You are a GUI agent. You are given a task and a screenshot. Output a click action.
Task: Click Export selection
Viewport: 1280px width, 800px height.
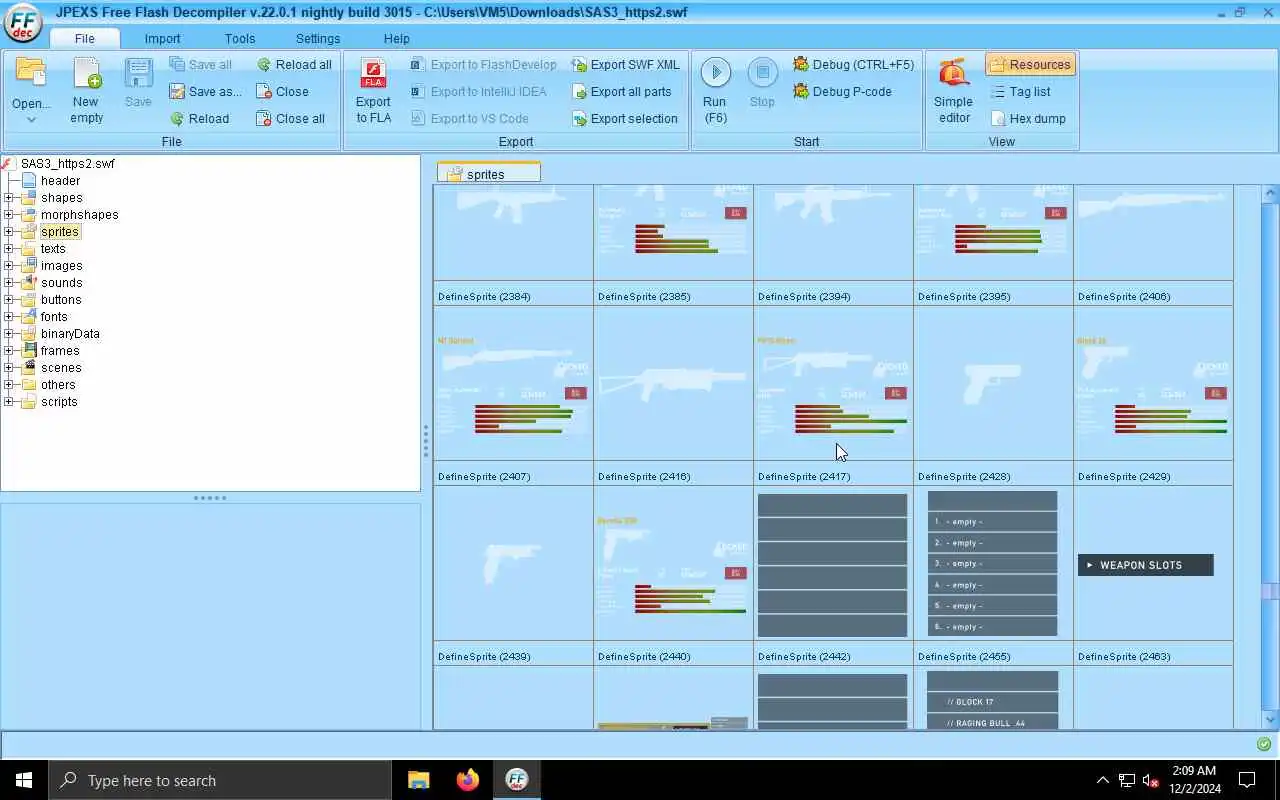coord(625,118)
